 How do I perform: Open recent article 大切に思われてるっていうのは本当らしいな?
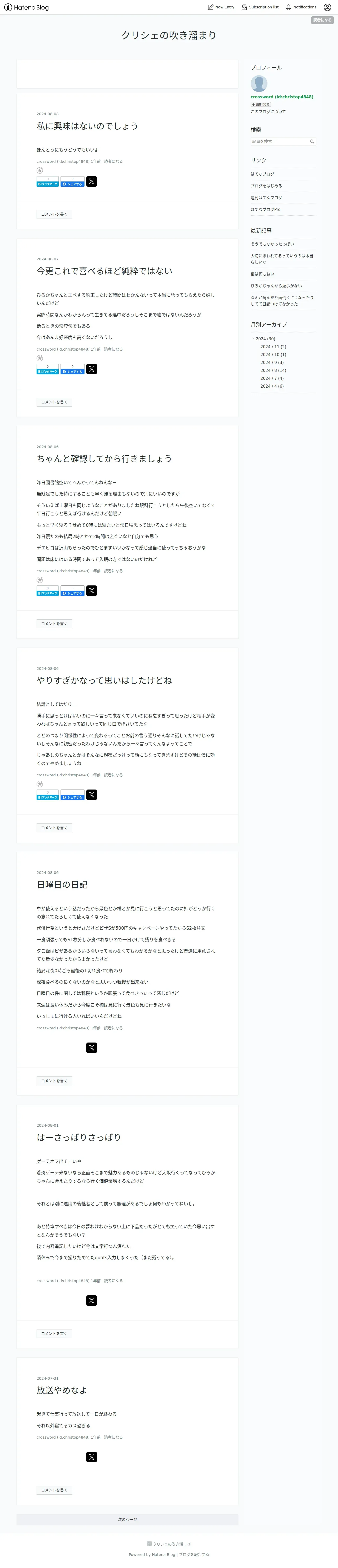[x=282, y=259]
